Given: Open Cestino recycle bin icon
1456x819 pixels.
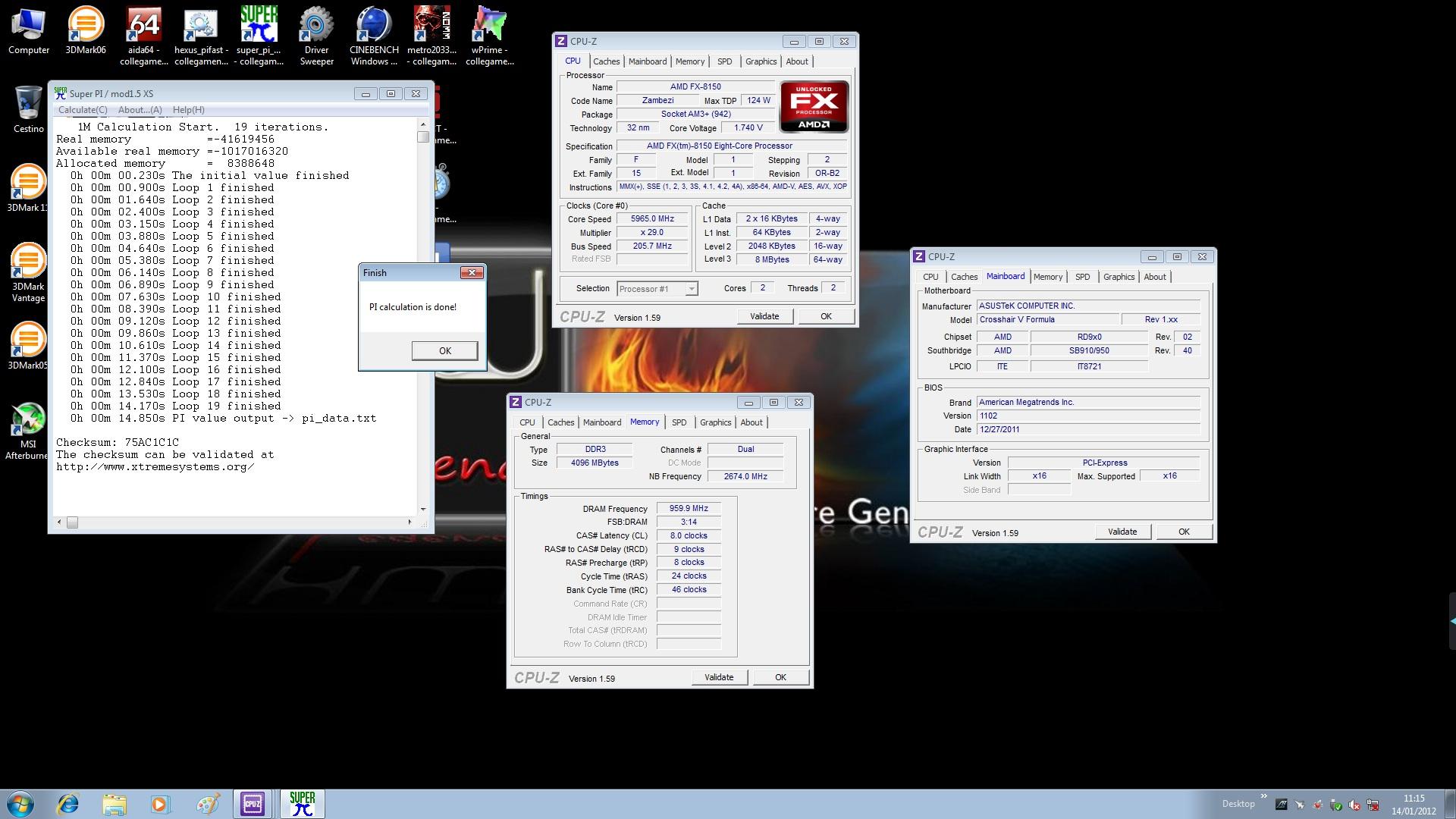Looking at the screenshot, I should click(x=28, y=109).
